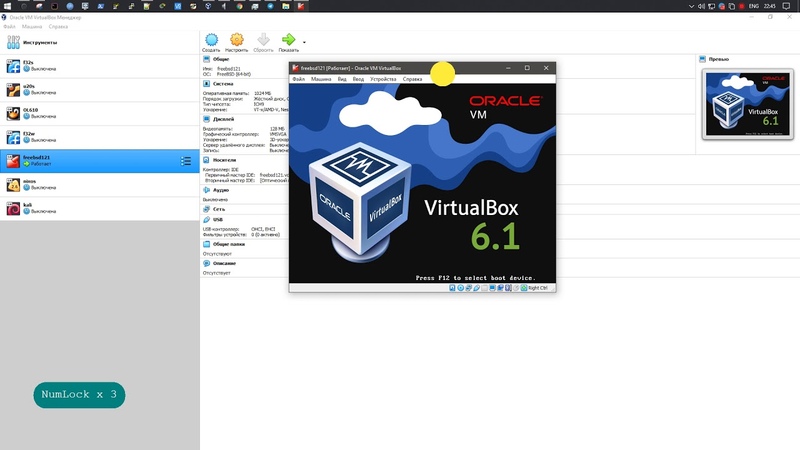Click the USB plug status bar icon
The image size is (800, 450).
click(x=477, y=288)
